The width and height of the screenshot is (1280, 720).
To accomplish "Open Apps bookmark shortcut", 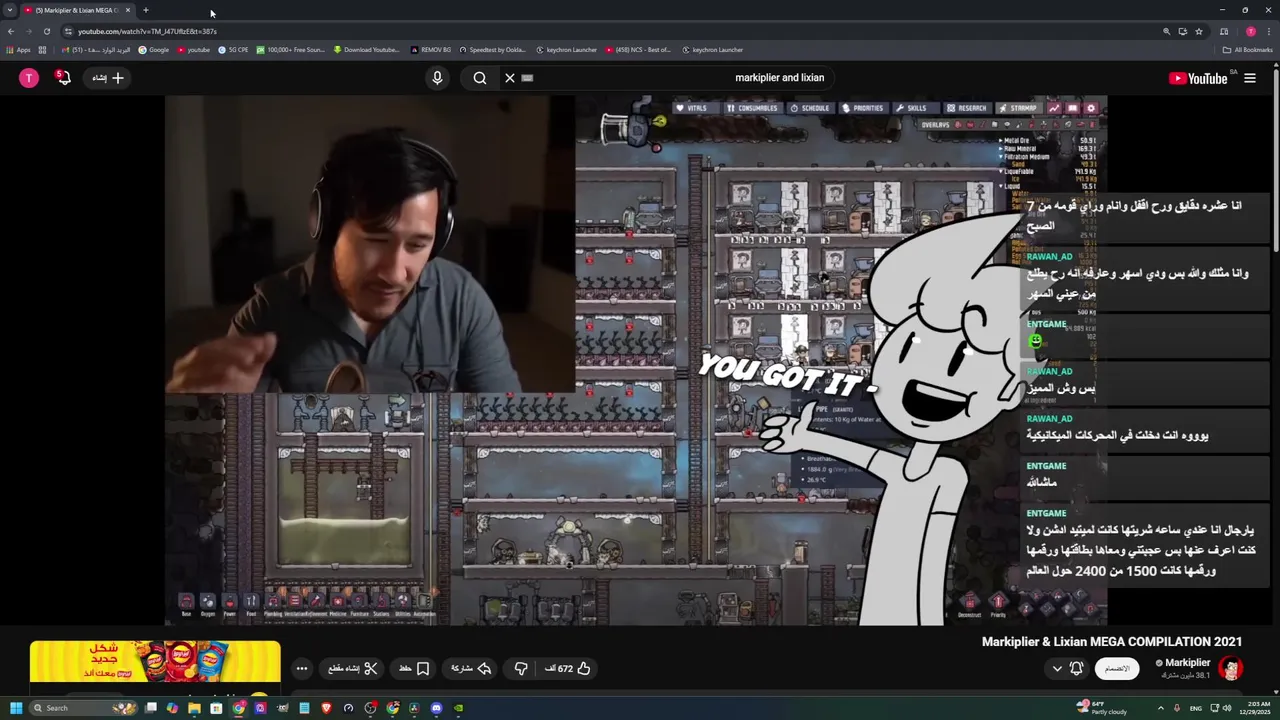I will point(18,50).
